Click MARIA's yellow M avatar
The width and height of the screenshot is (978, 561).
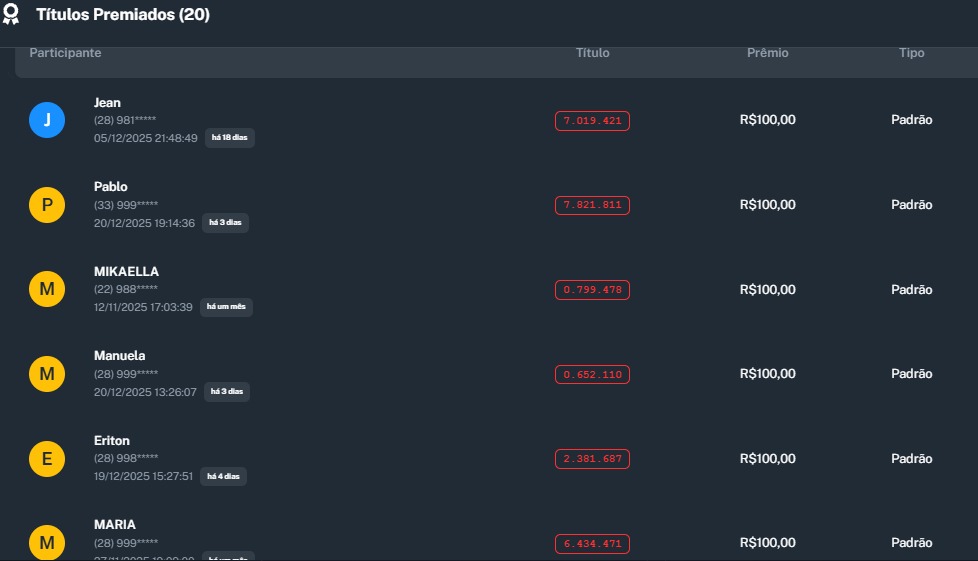(47, 543)
